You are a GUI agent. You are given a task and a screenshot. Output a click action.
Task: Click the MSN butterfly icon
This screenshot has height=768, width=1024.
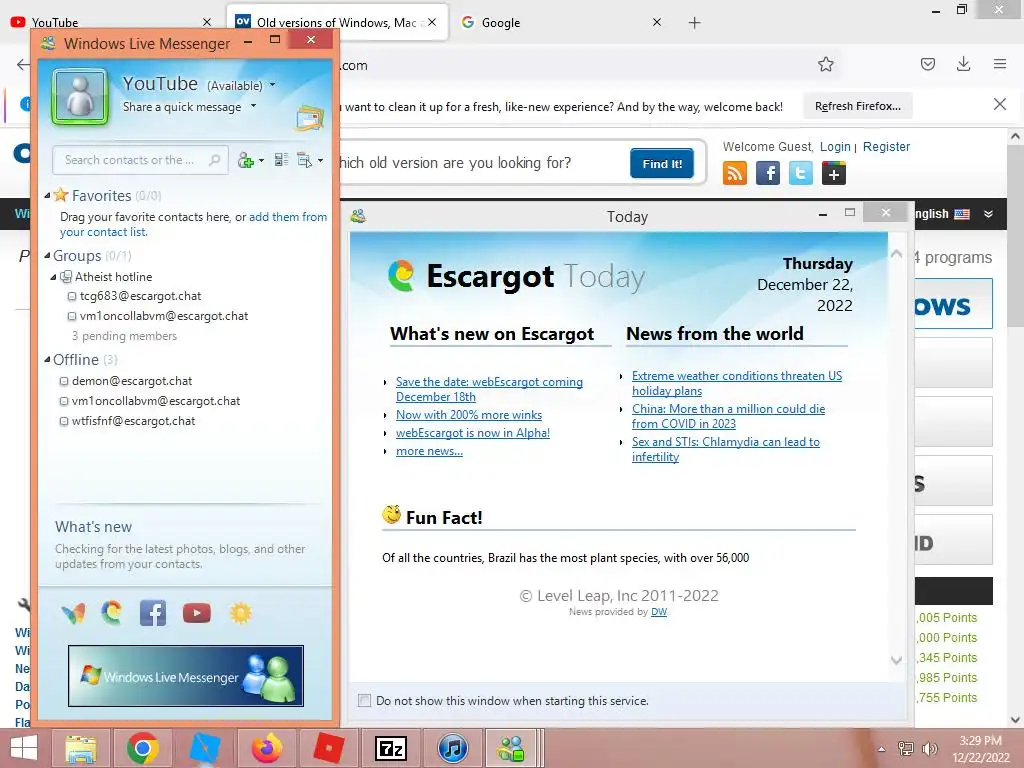74,613
